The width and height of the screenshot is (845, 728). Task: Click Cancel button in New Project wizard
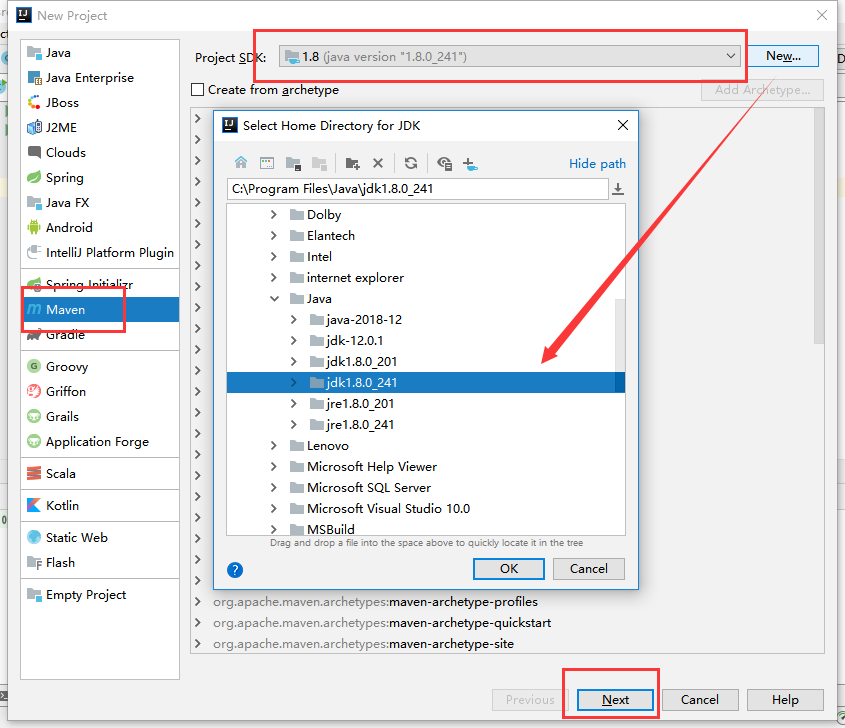click(x=699, y=699)
